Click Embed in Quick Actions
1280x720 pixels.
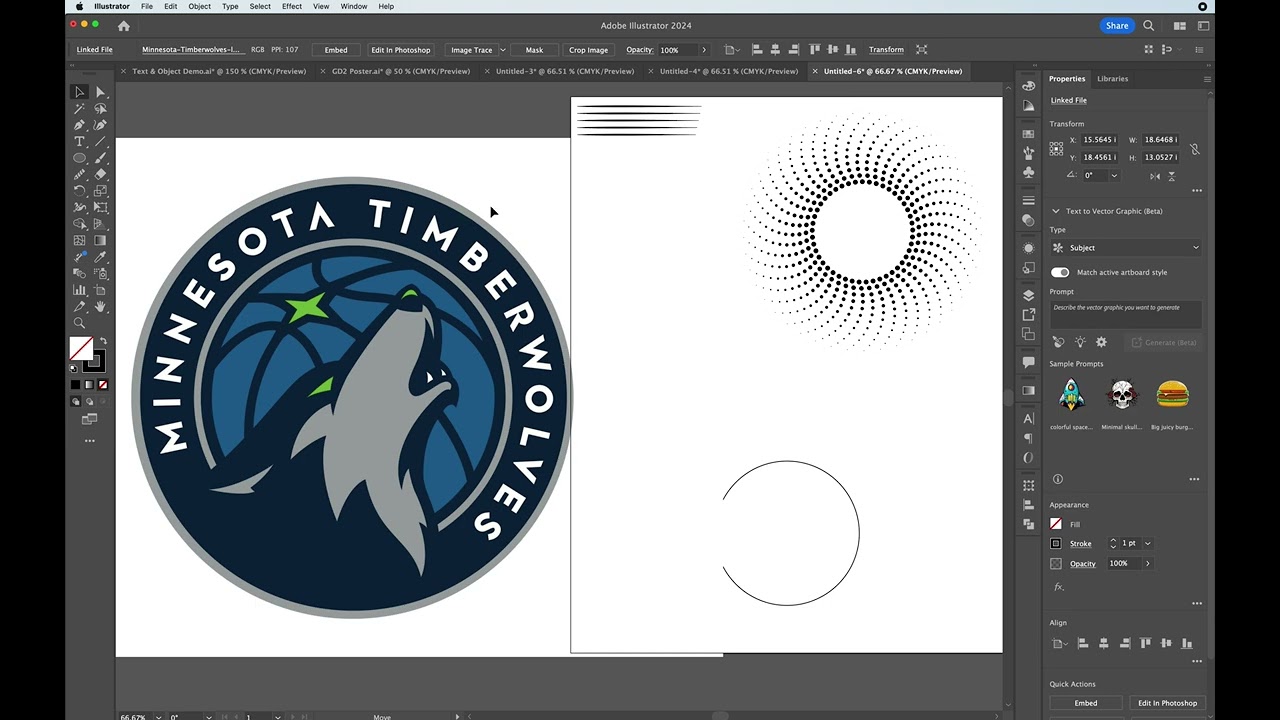(x=1085, y=703)
